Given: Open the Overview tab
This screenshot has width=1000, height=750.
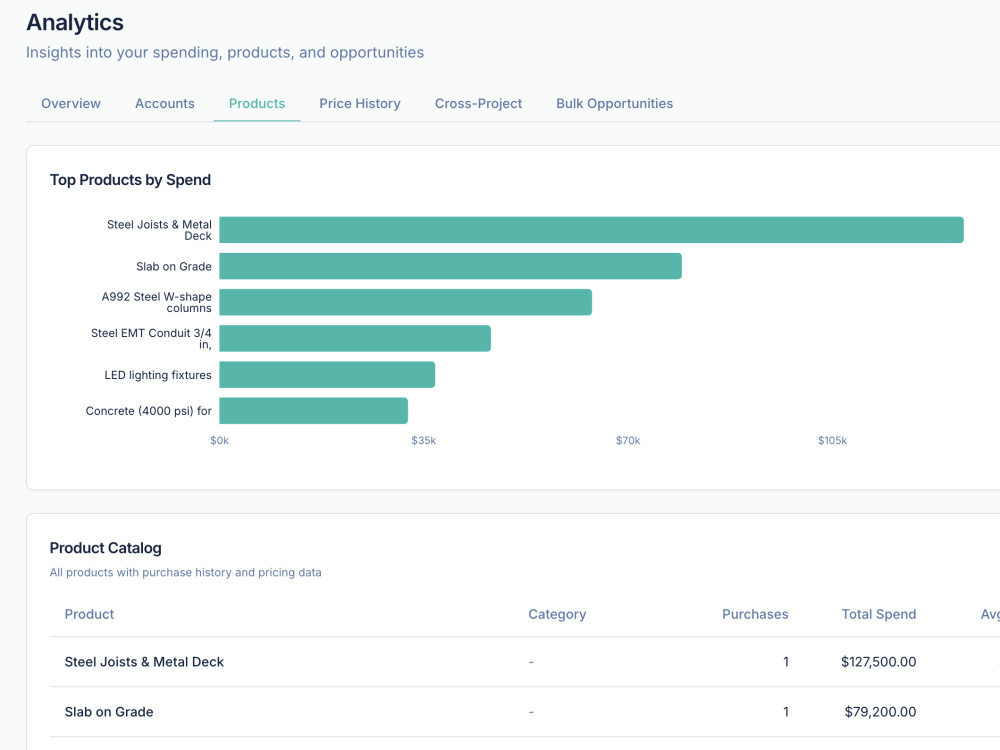Looking at the screenshot, I should (71, 103).
